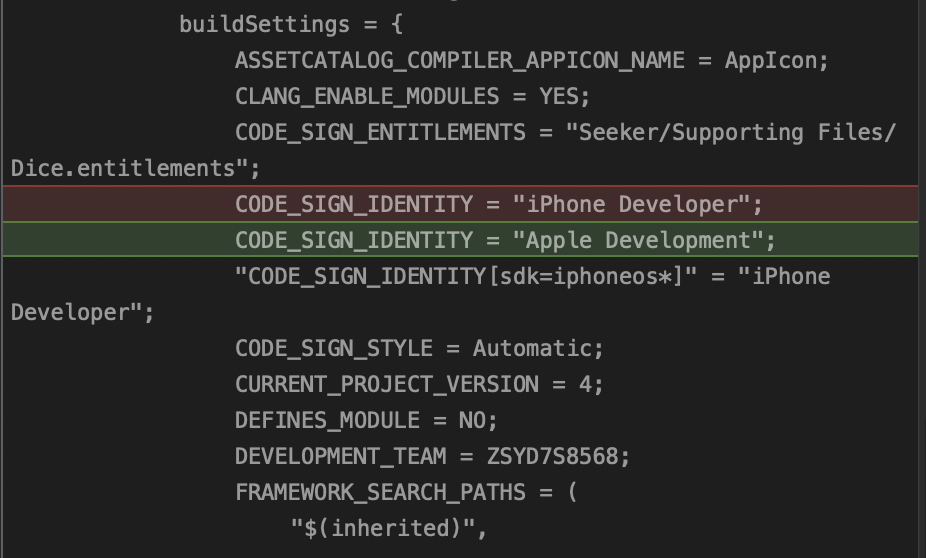Click the FRAMEWORK_SEARCH_PATHS key
Screen dimensions: 926x558
393,492
